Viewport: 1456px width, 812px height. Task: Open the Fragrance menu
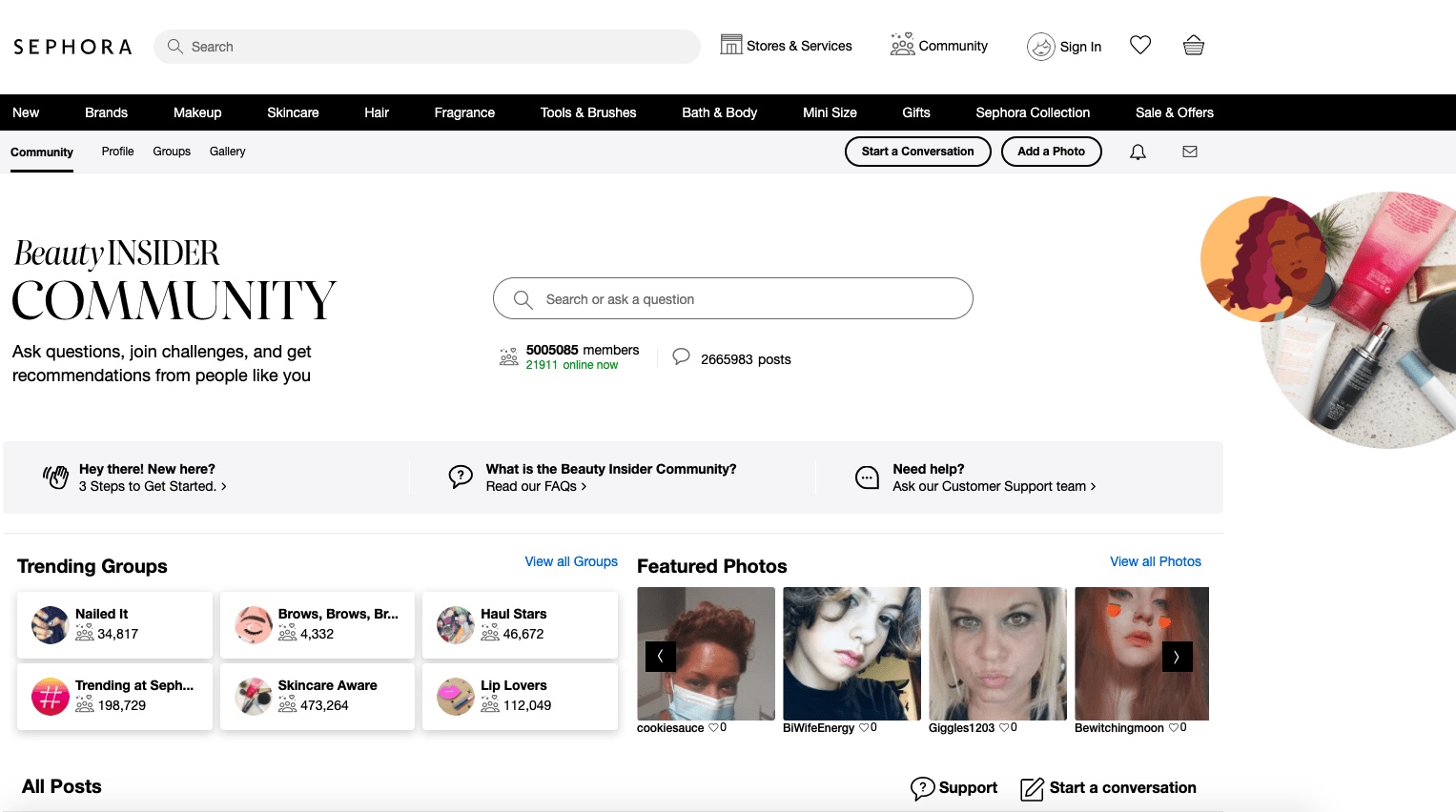tap(464, 112)
